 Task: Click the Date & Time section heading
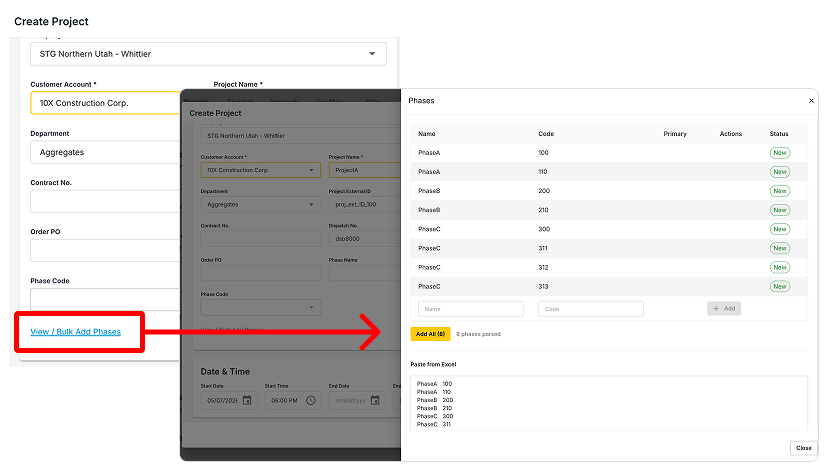pos(225,371)
